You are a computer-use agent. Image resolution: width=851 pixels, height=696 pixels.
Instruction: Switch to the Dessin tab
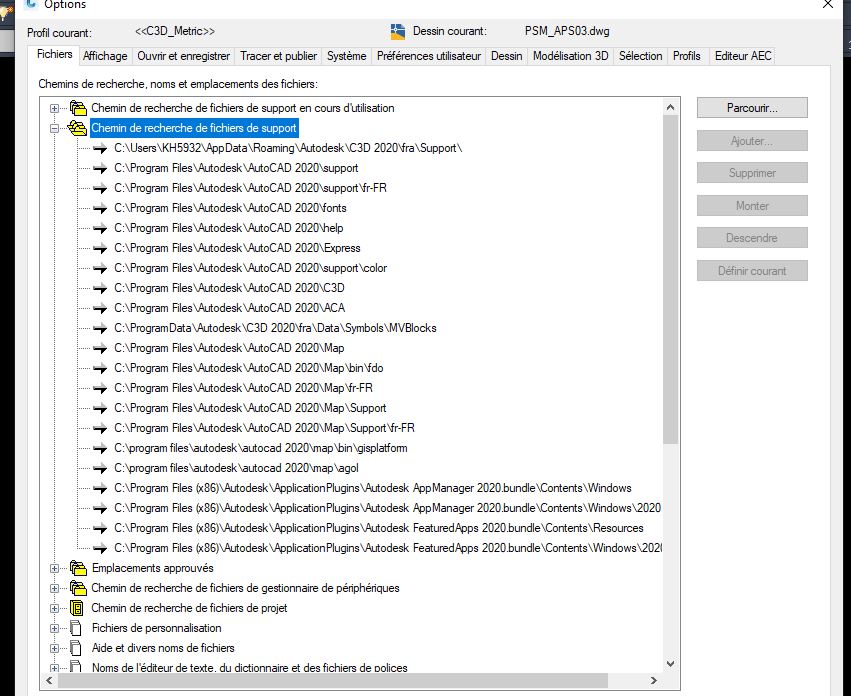506,56
